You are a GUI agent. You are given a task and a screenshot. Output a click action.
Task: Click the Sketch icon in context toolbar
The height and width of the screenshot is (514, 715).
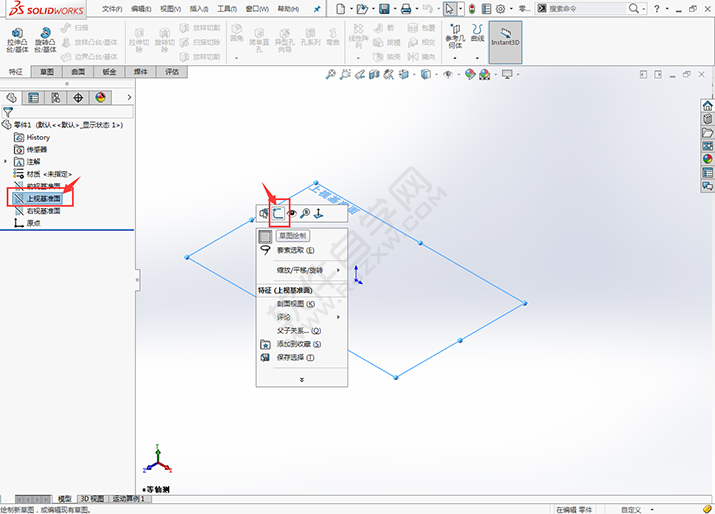[278, 213]
